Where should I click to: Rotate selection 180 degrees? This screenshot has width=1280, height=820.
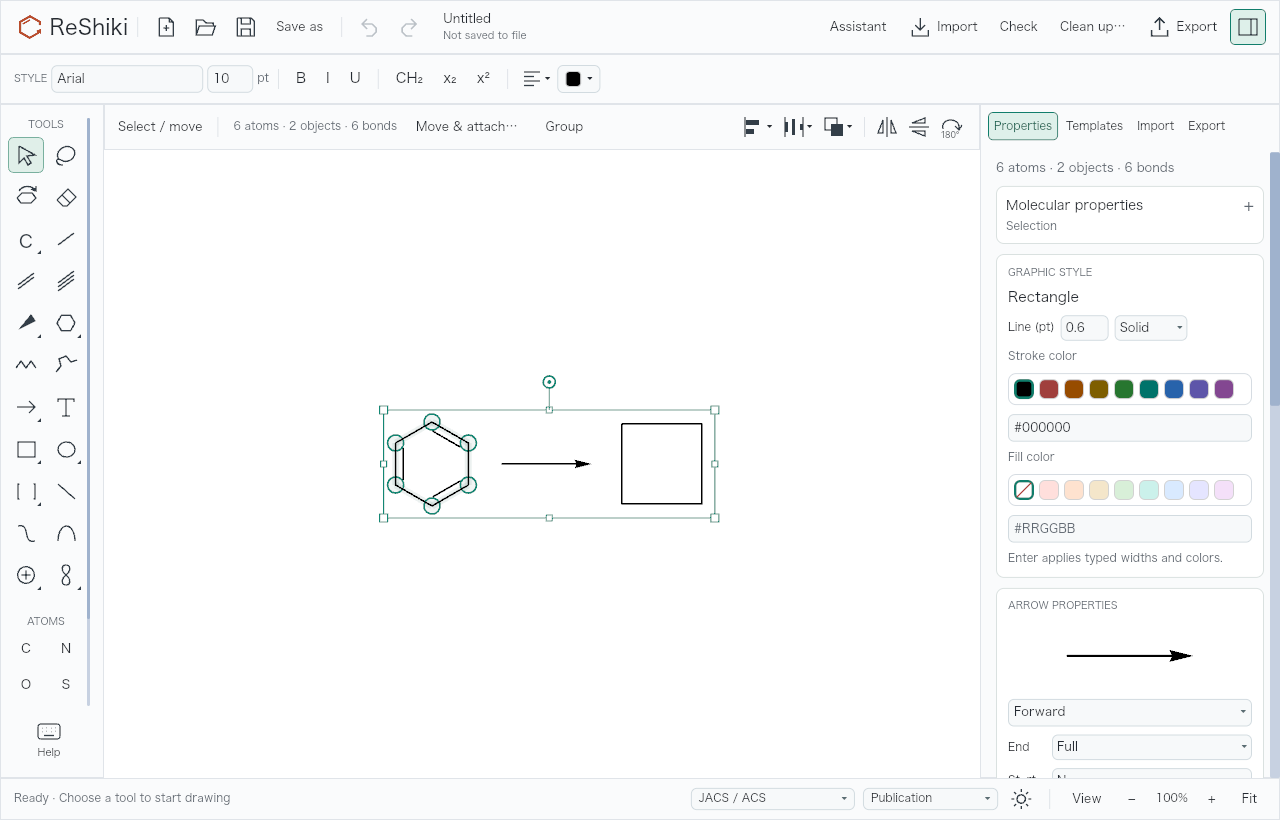951,127
